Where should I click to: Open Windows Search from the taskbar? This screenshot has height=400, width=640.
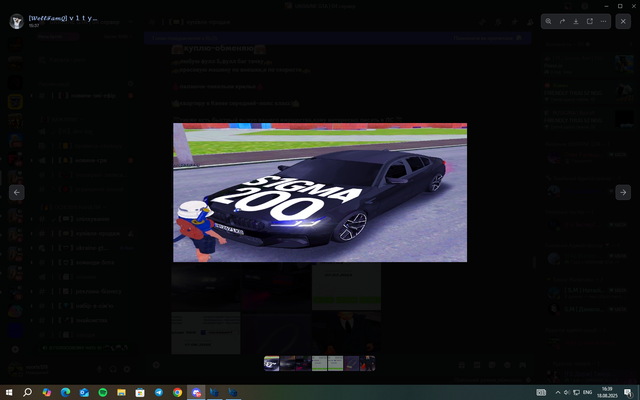click(27, 392)
